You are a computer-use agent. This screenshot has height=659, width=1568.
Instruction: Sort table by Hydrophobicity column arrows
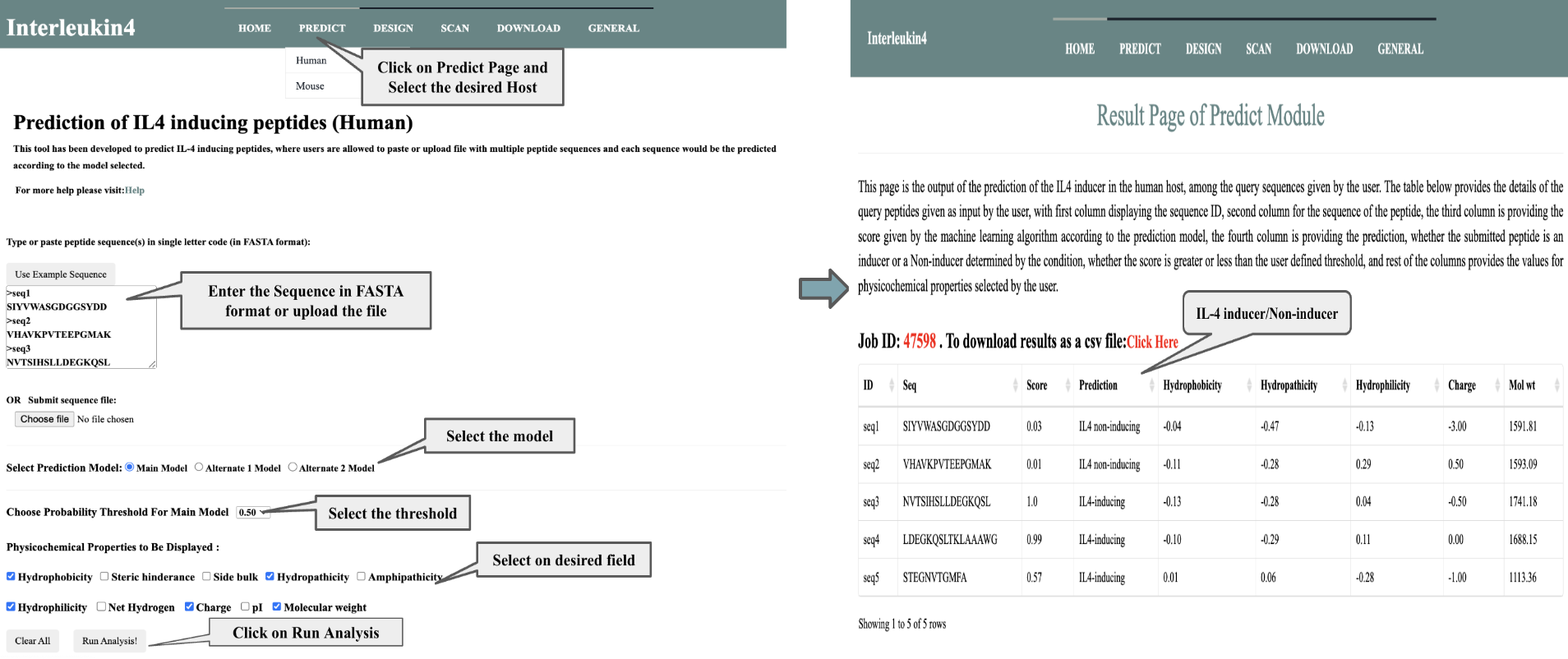pyautogui.click(x=1249, y=385)
